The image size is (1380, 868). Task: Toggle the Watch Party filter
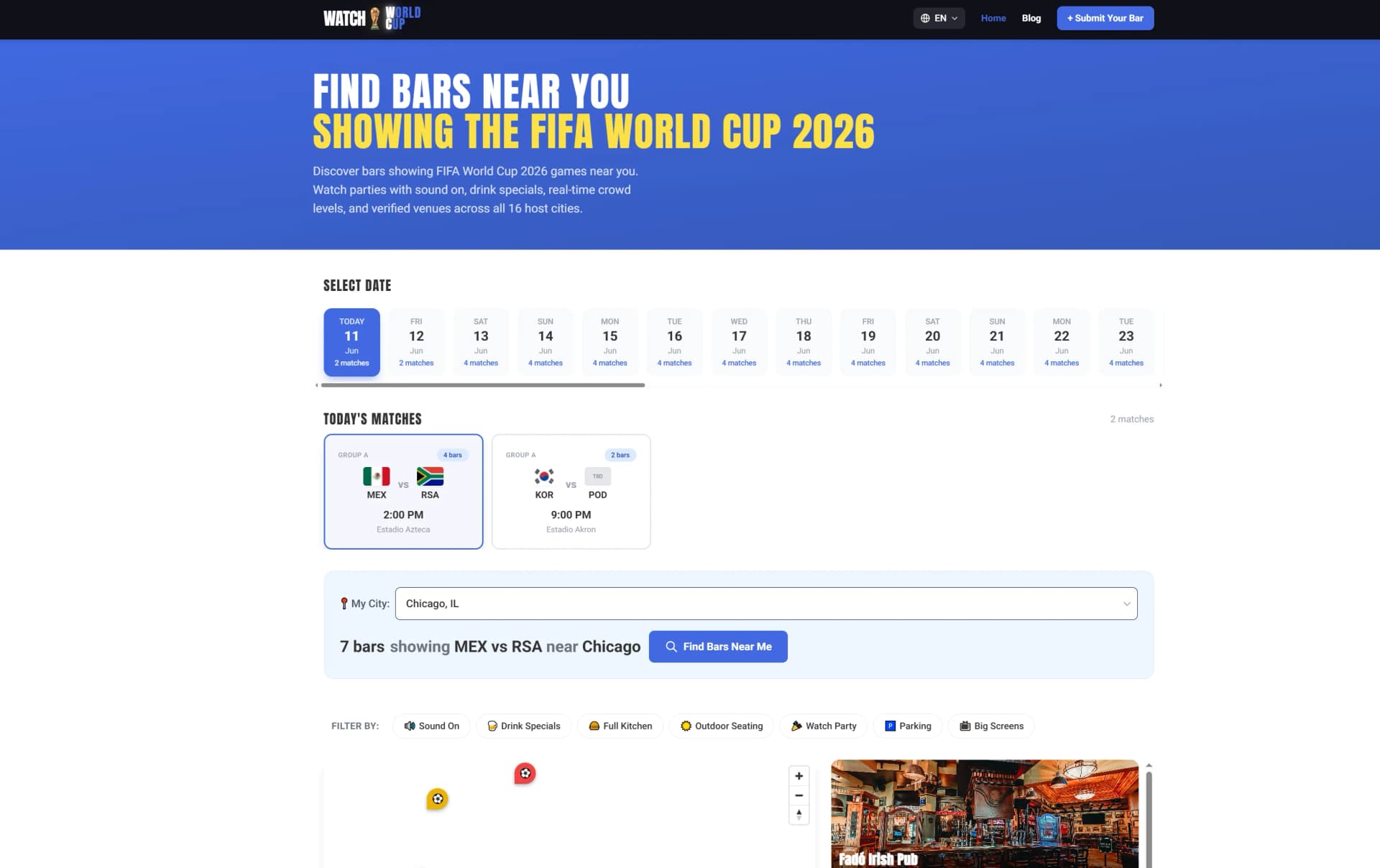[x=824, y=726]
